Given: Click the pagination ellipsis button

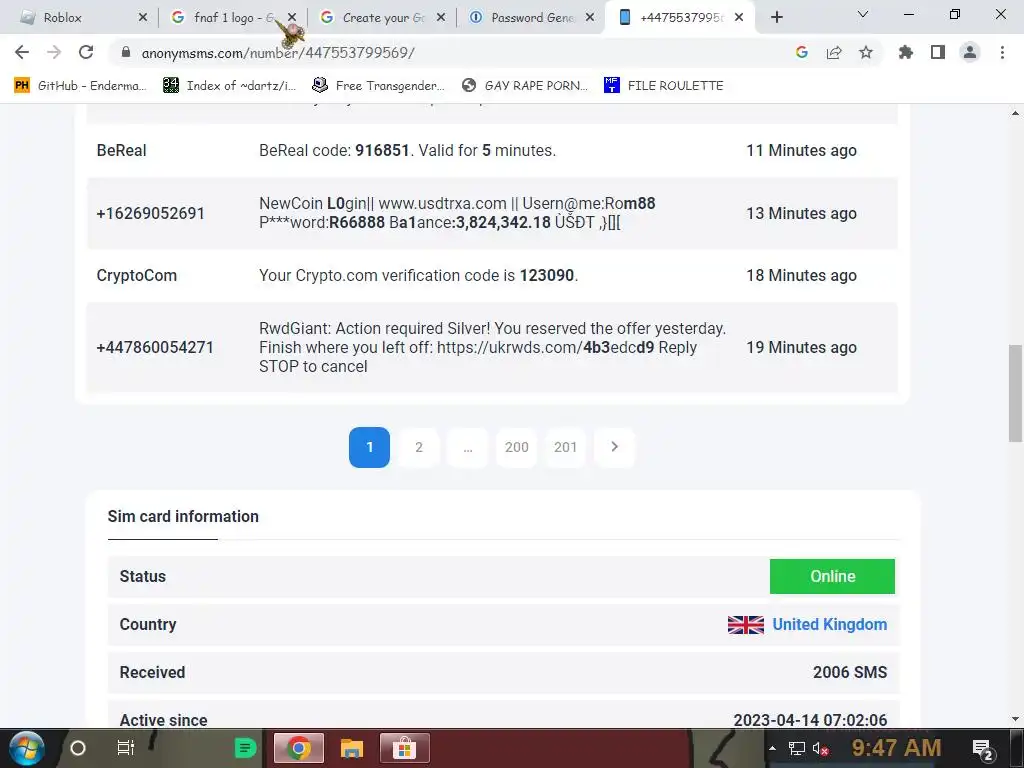Looking at the screenshot, I should (x=468, y=447).
